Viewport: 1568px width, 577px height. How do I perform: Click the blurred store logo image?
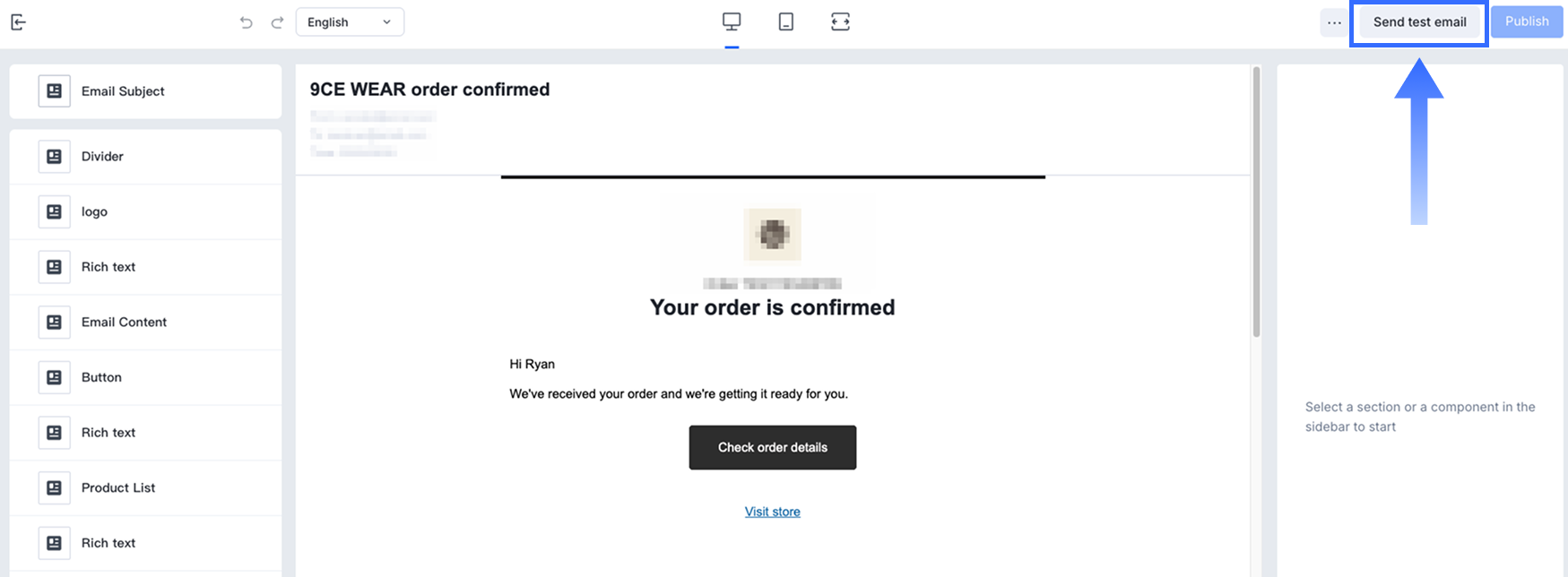tap(772, 235)
